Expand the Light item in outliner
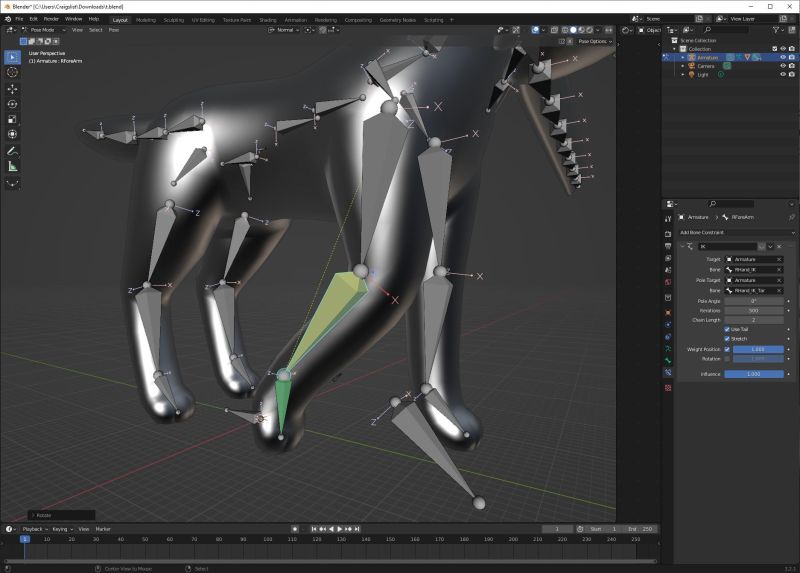The width and height of the screenshot is (800, 573). pyautogui.click(x=683, y=75)
